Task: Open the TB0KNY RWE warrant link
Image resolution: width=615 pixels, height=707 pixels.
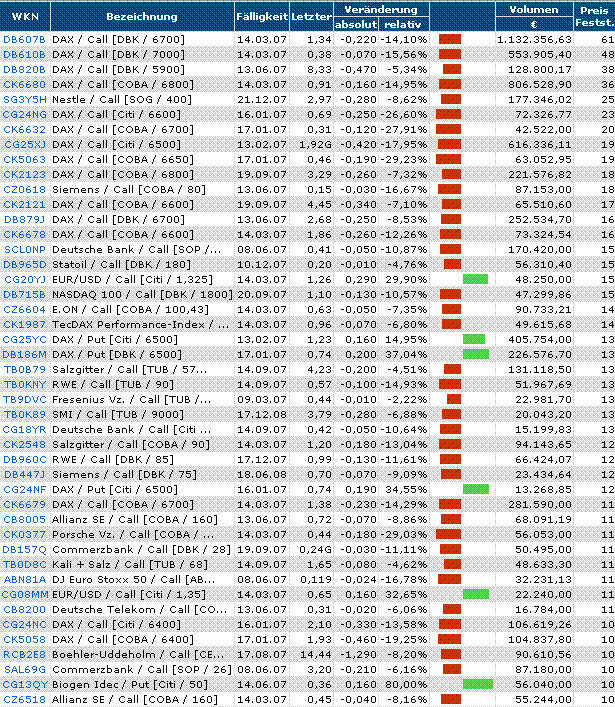Action: point(25,385)
